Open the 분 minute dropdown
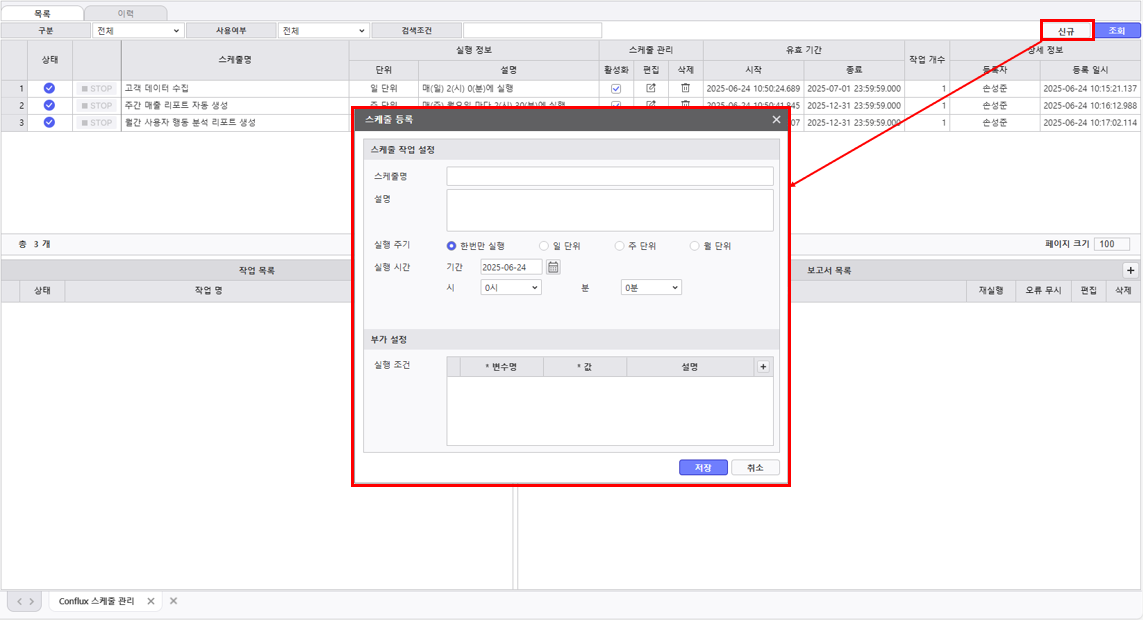The height and width of the screenshot is (622, 1143). tap(650, 287)
